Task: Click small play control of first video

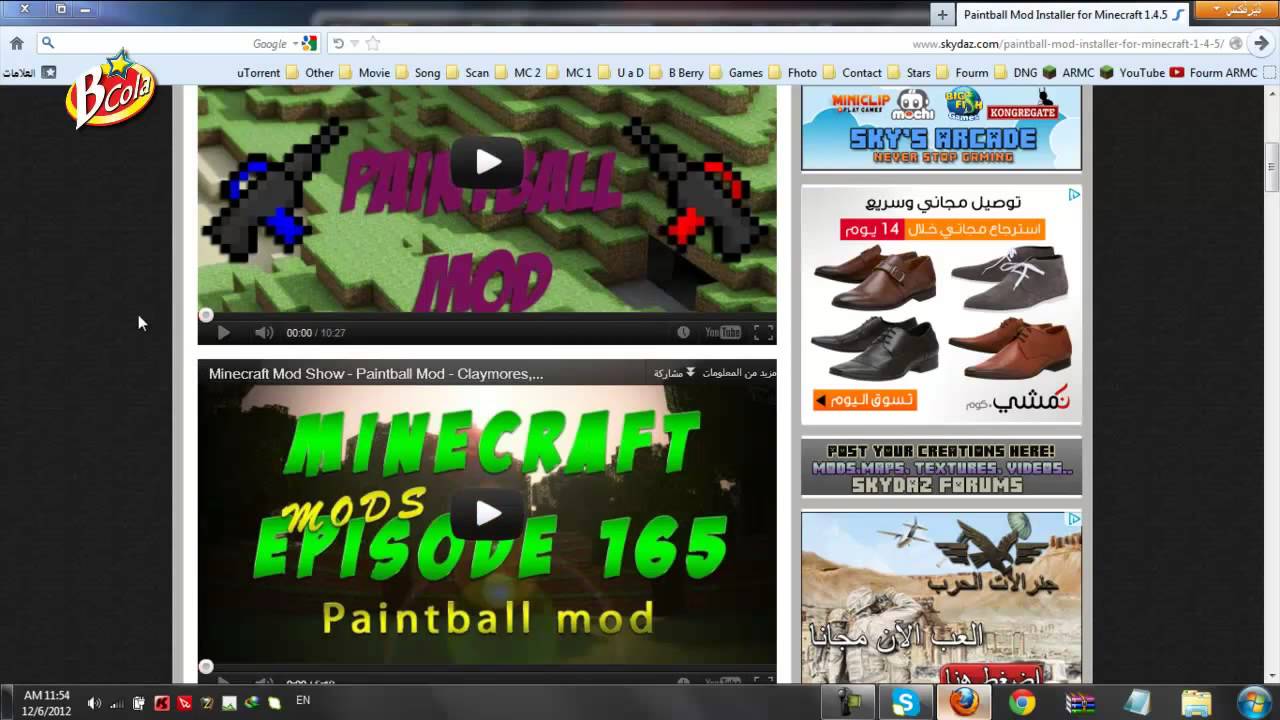Action: click(223, 332)
